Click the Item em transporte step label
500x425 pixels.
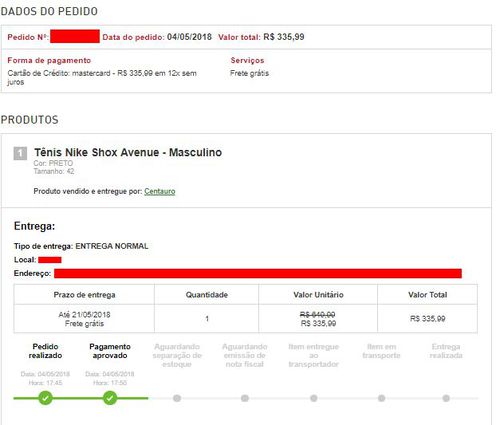coord(382,351)
